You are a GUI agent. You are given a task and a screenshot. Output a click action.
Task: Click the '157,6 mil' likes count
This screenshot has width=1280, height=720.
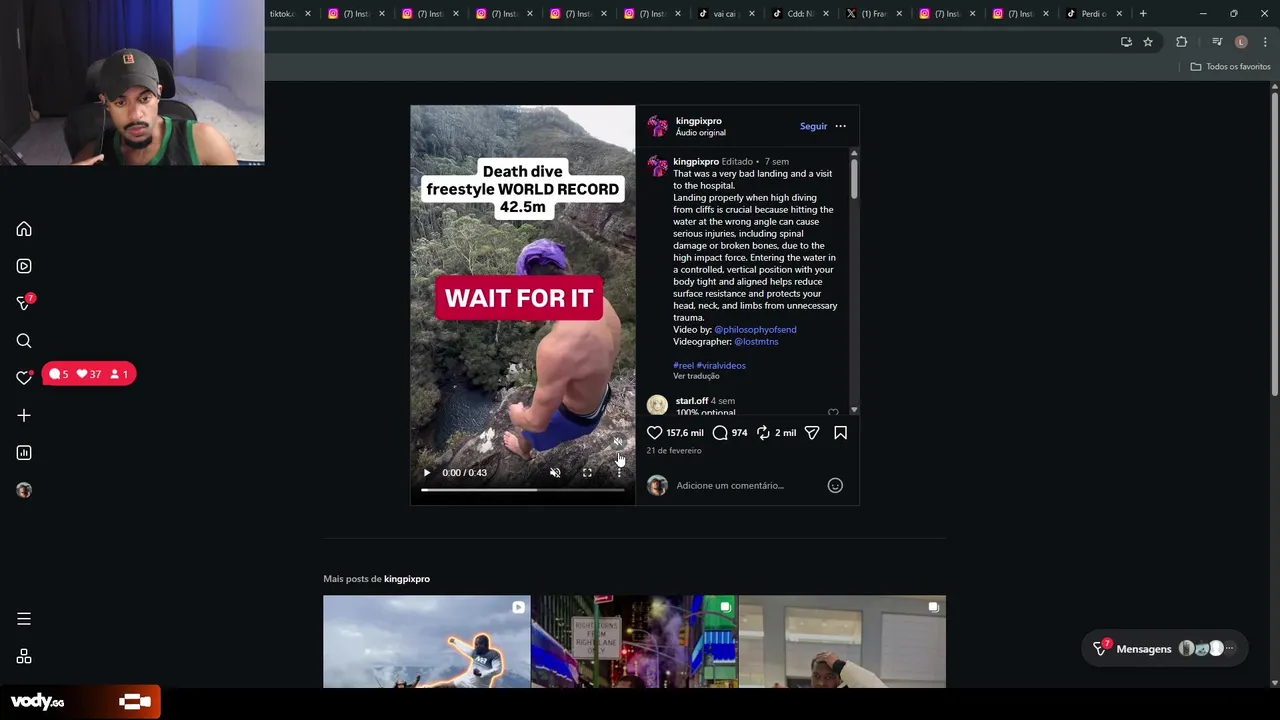click(x=685, y=433)
